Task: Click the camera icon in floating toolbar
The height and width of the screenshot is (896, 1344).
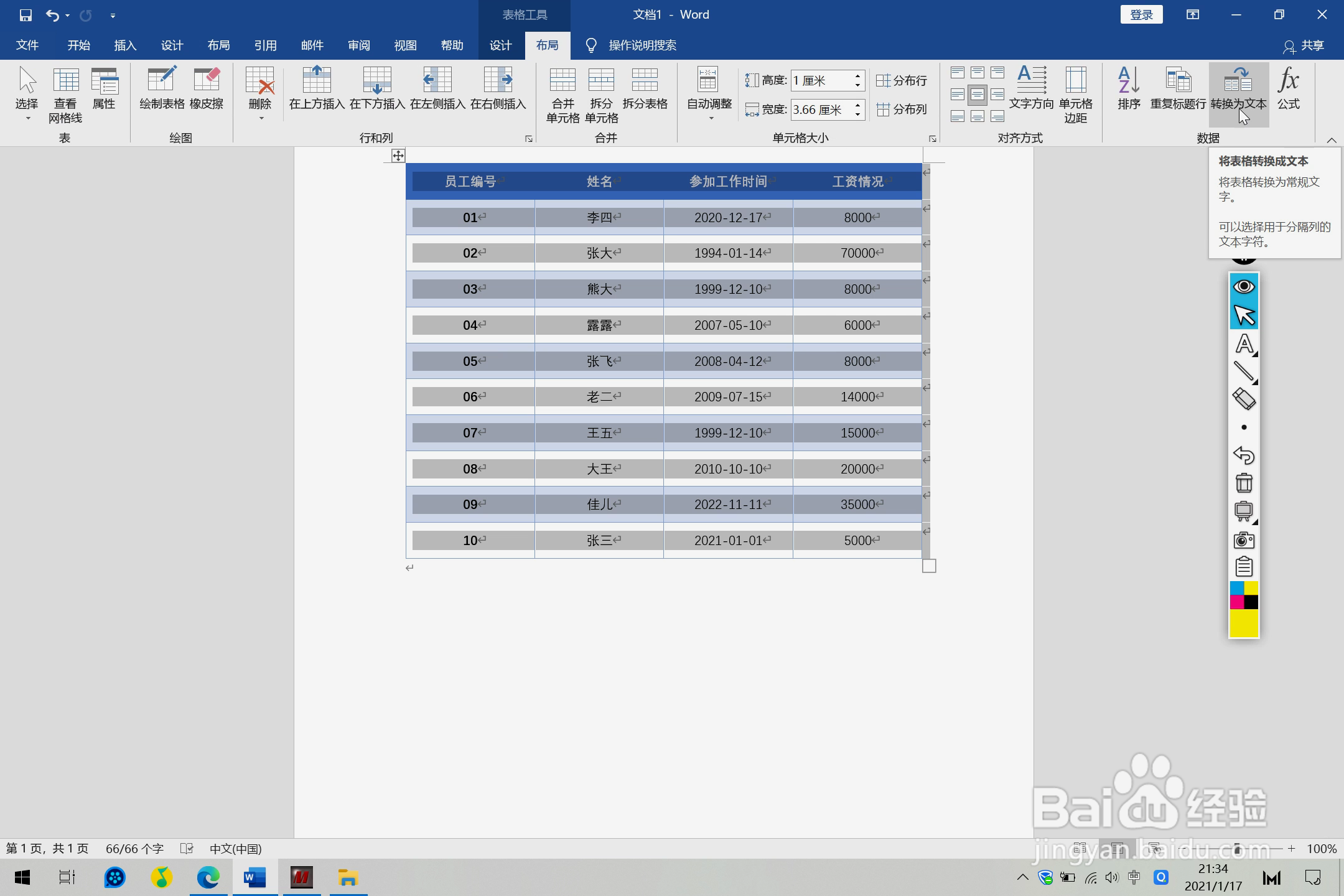Action: click(x=1244, y=539)
